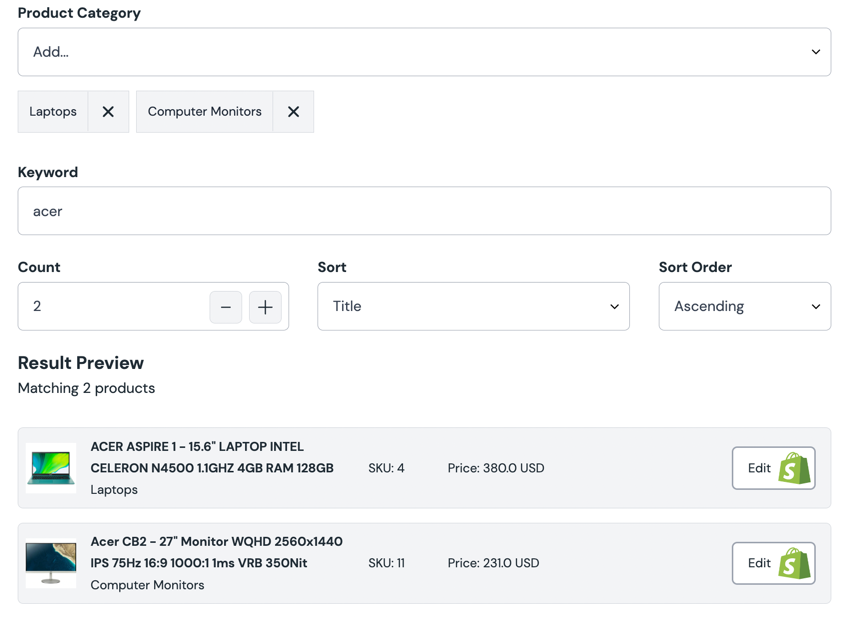Click the Acer Aspire 1 product title
The width and height of the screenshot is (845, 617).
211,457
